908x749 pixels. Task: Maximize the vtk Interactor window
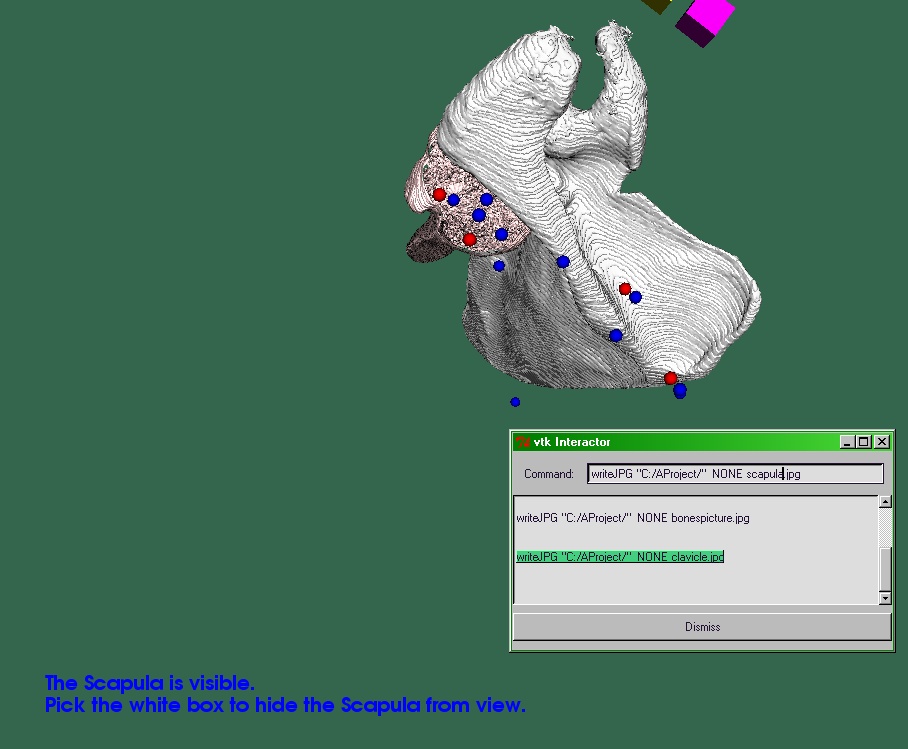(x=864, y=442)
